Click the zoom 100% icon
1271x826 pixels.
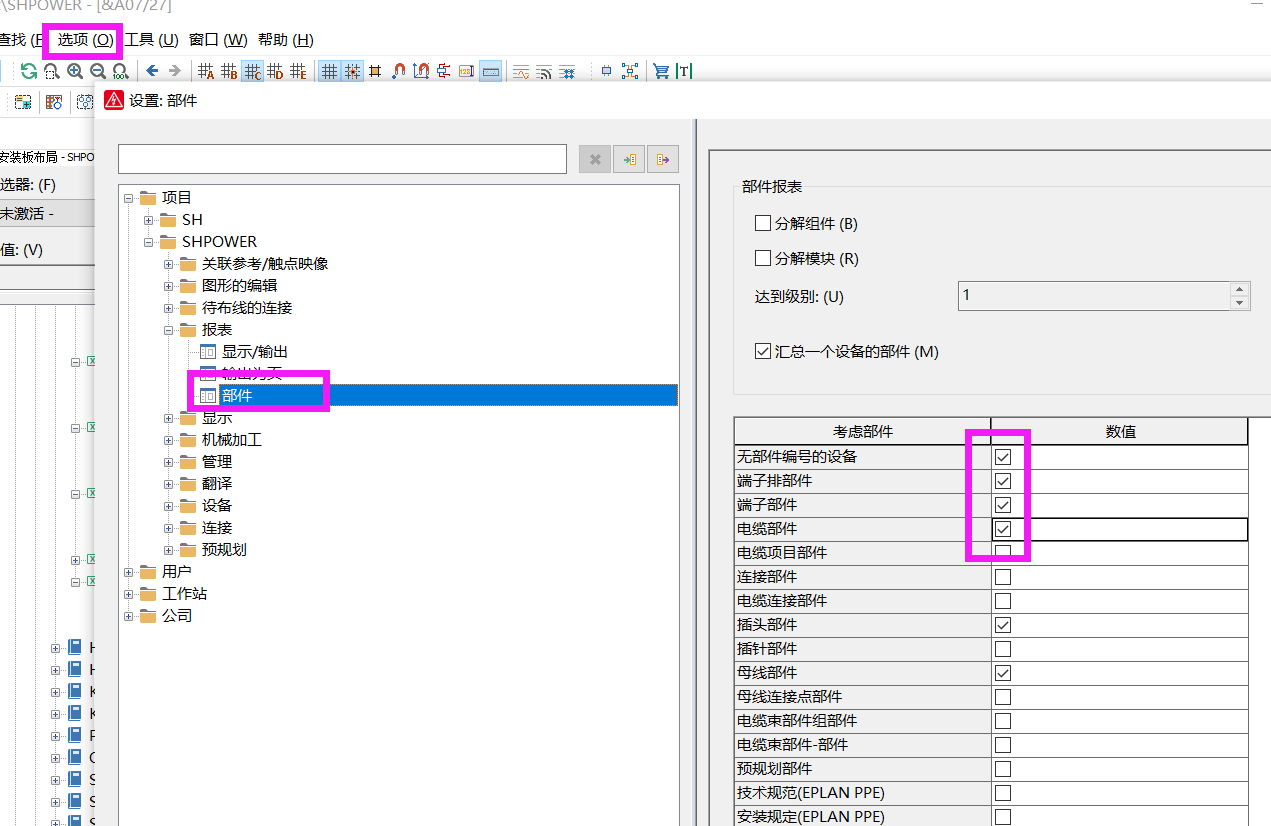point(121,71)
